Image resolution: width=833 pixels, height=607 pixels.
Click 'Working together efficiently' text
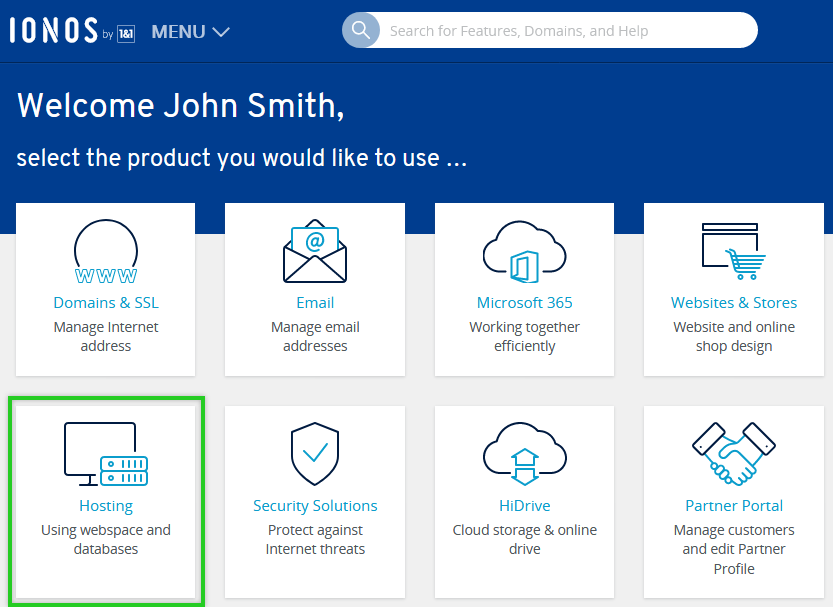[524, 336]
